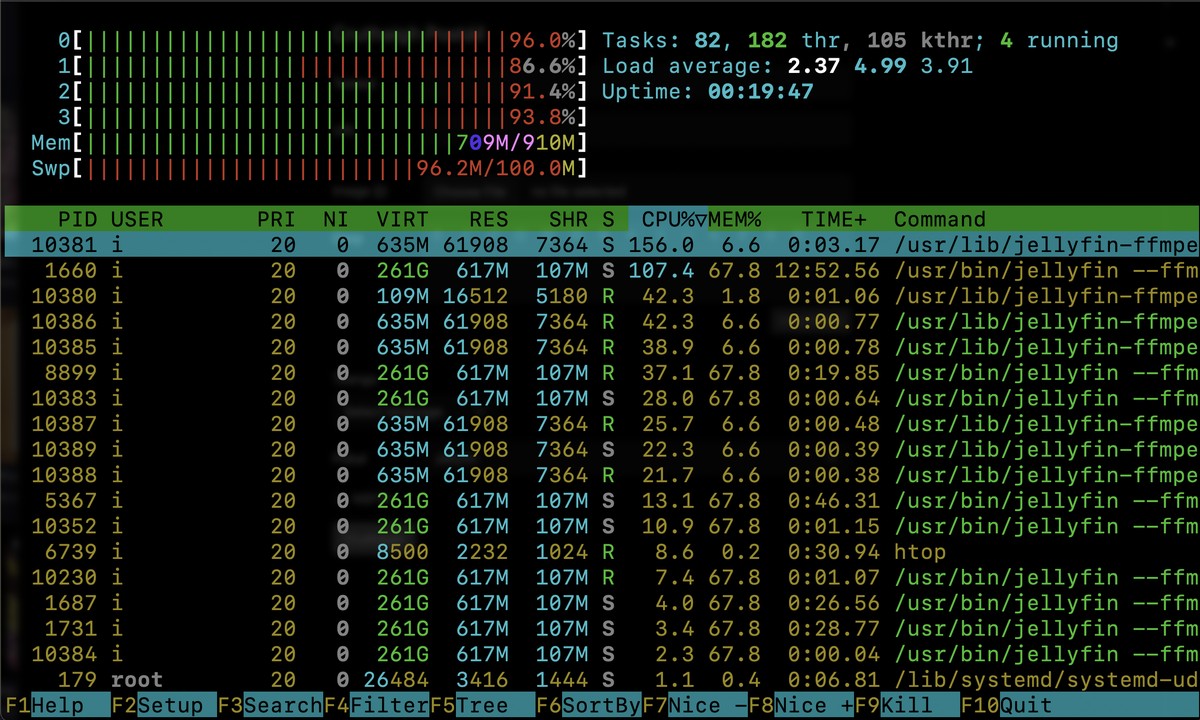Image resolution: width=1200 pixels, height=720 pixels.
Task: Switch to F5 Tree view
Action: (483, 706)
